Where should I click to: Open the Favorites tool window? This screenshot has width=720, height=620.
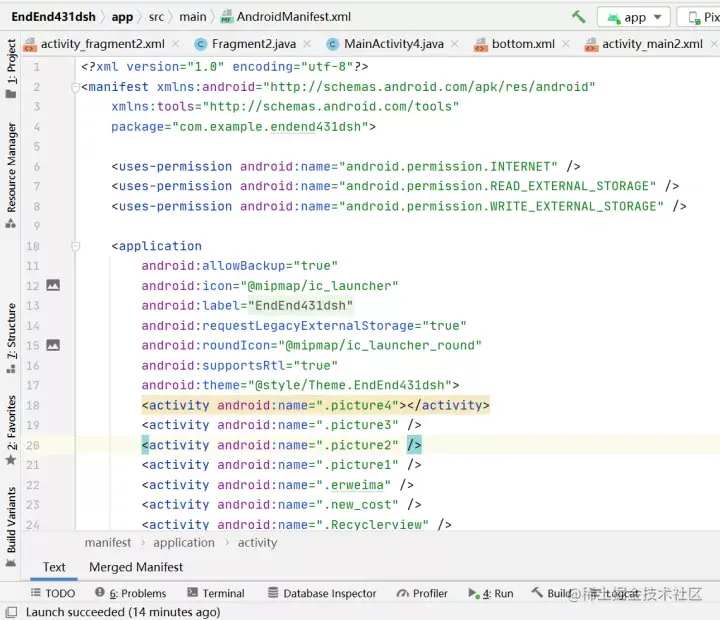pyautogui.click(x=11, y=429)
